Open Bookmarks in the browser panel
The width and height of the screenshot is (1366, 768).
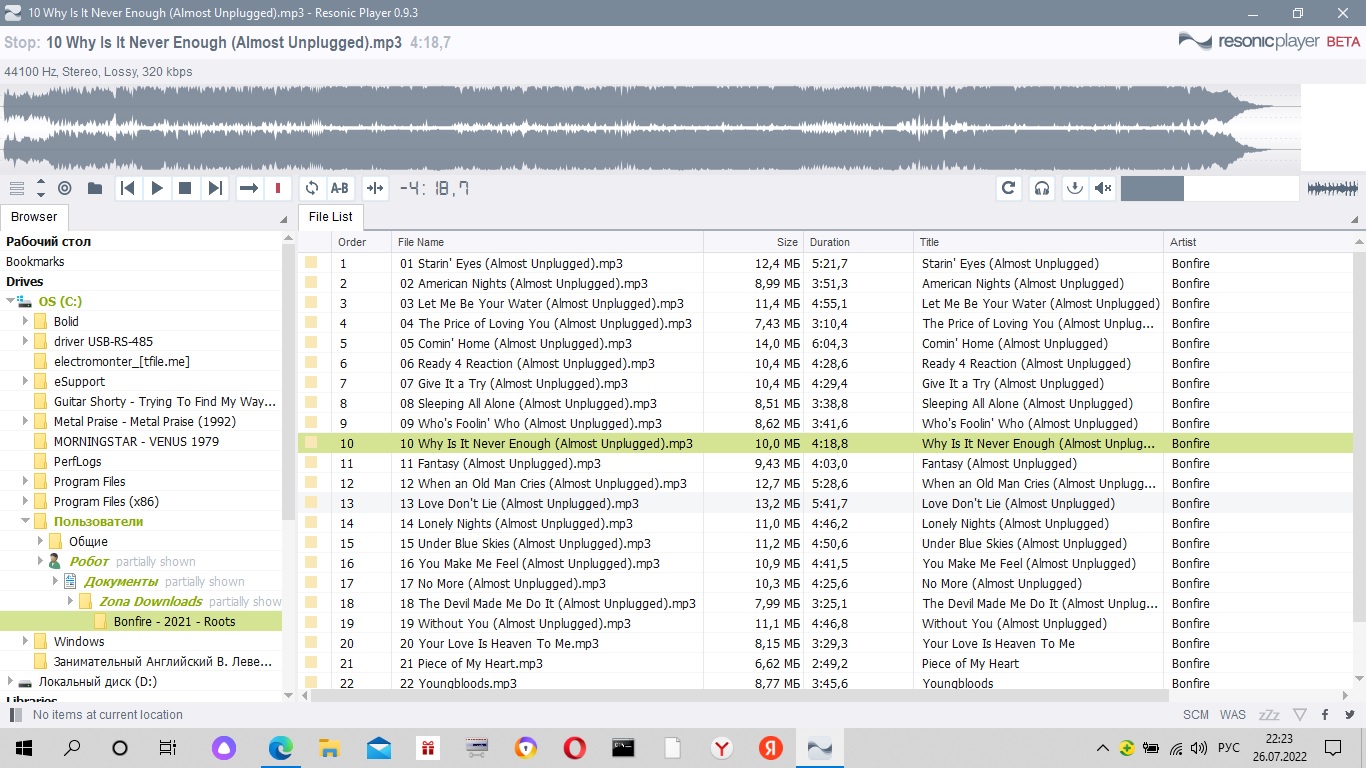point(35,261)
